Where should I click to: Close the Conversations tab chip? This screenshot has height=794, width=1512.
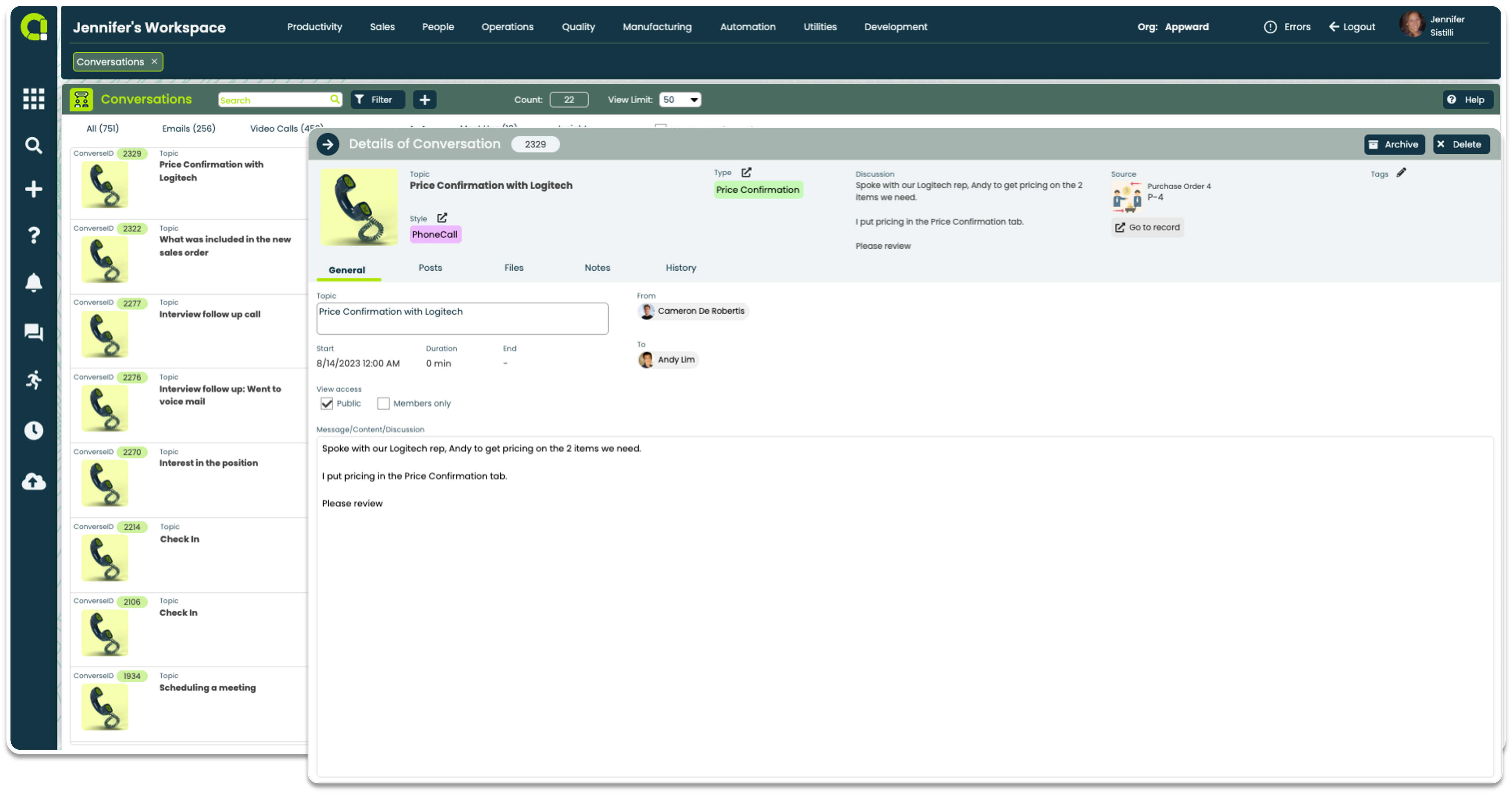tap(154, 61)
